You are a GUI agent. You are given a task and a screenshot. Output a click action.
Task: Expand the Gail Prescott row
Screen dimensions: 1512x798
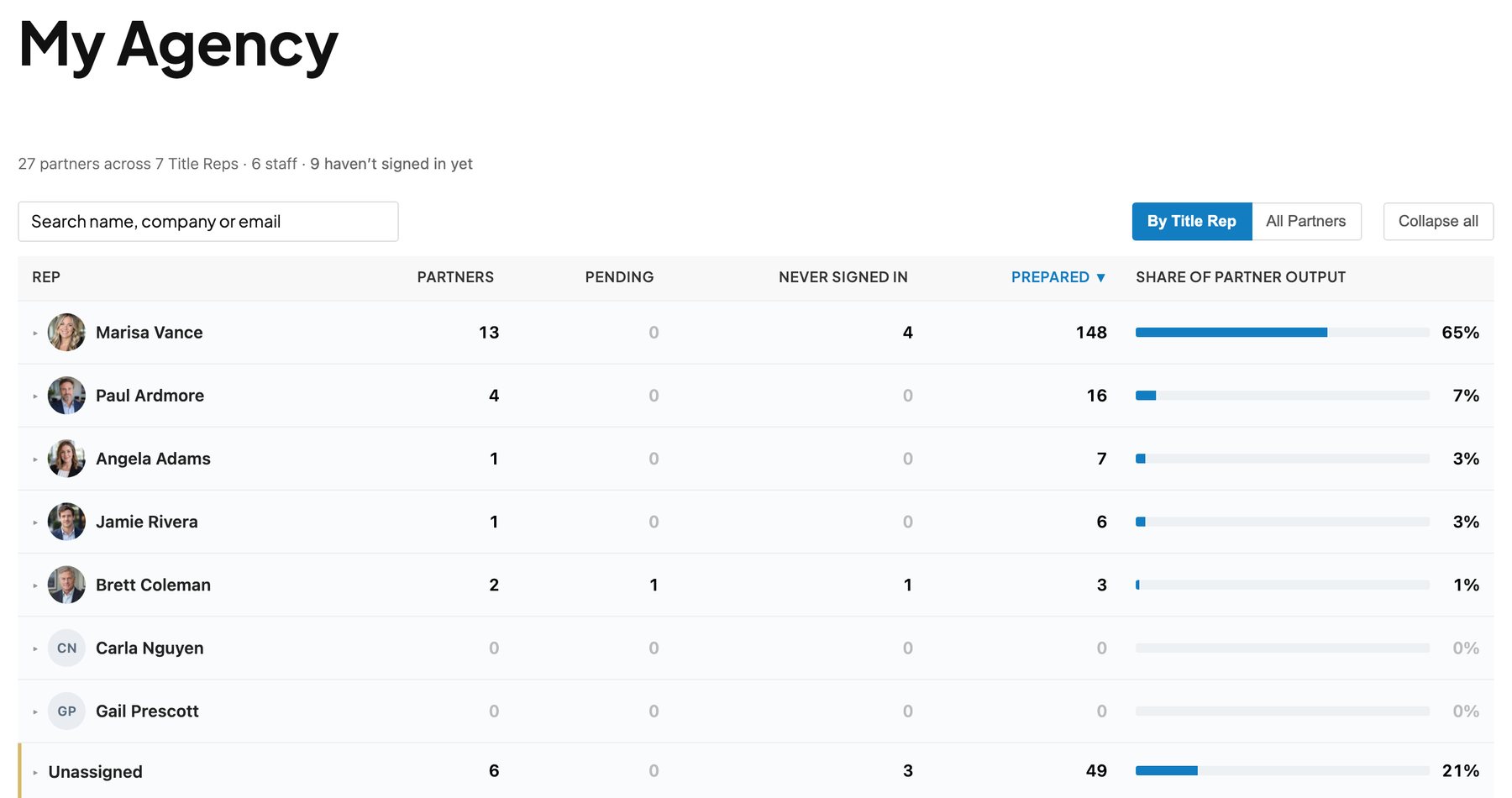point(35,711)
